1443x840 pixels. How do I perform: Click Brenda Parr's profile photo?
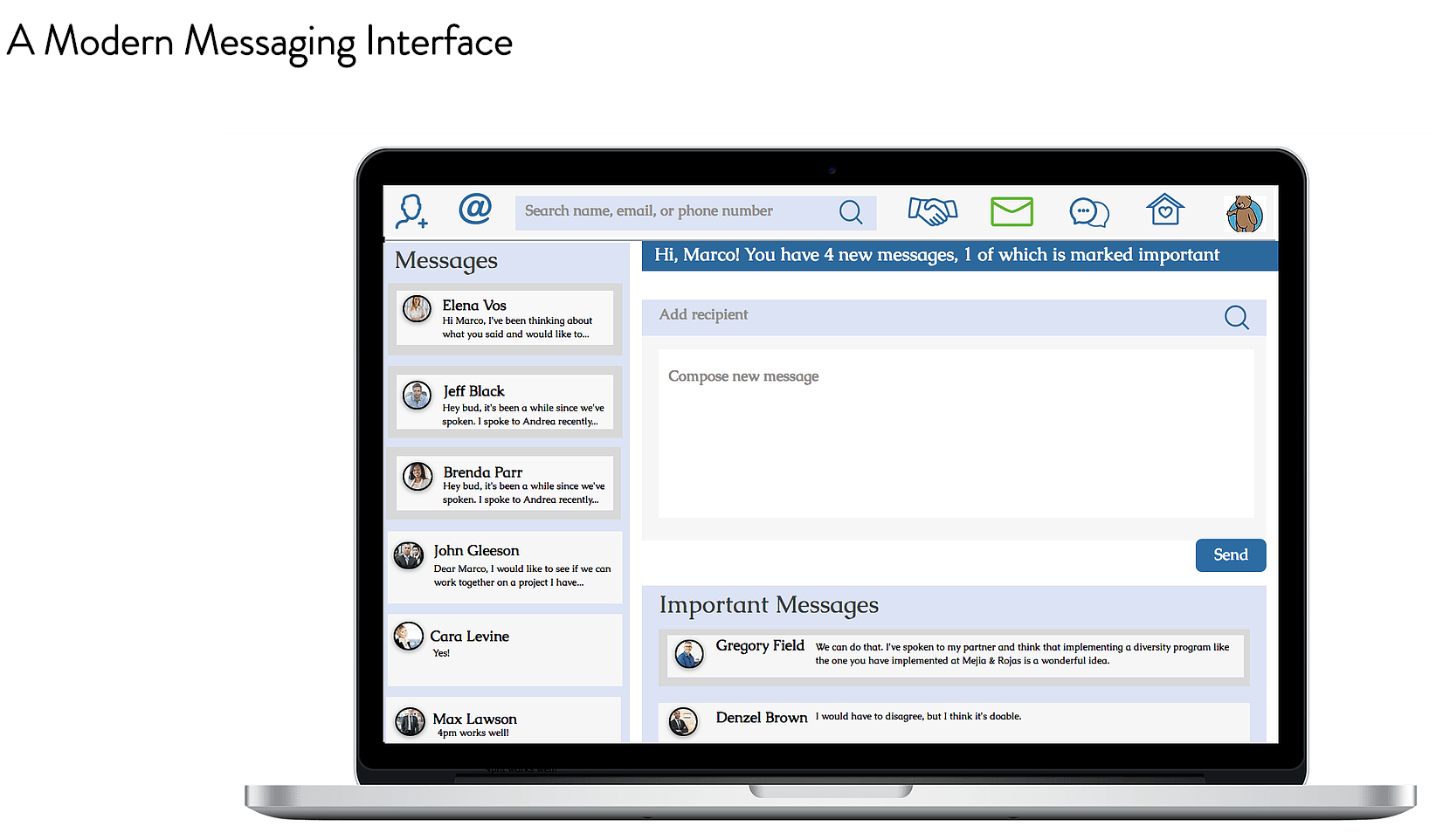tap(418, 476)
